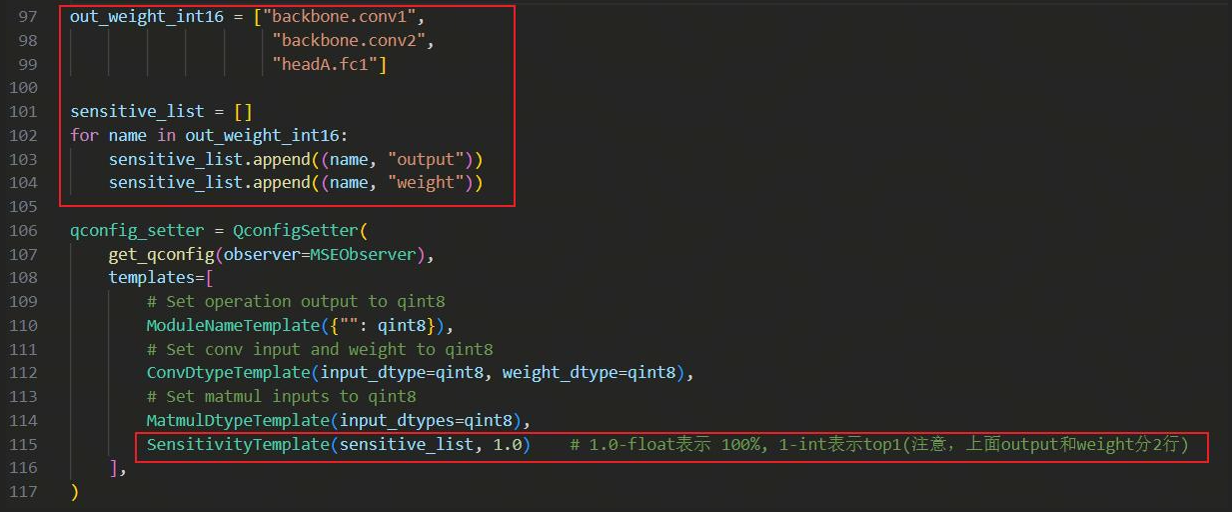Image resolution: width=1232 pixels, height=512 pixels.
Task: Click the "for" keyword on line 102
Action: tap(83, 135)
